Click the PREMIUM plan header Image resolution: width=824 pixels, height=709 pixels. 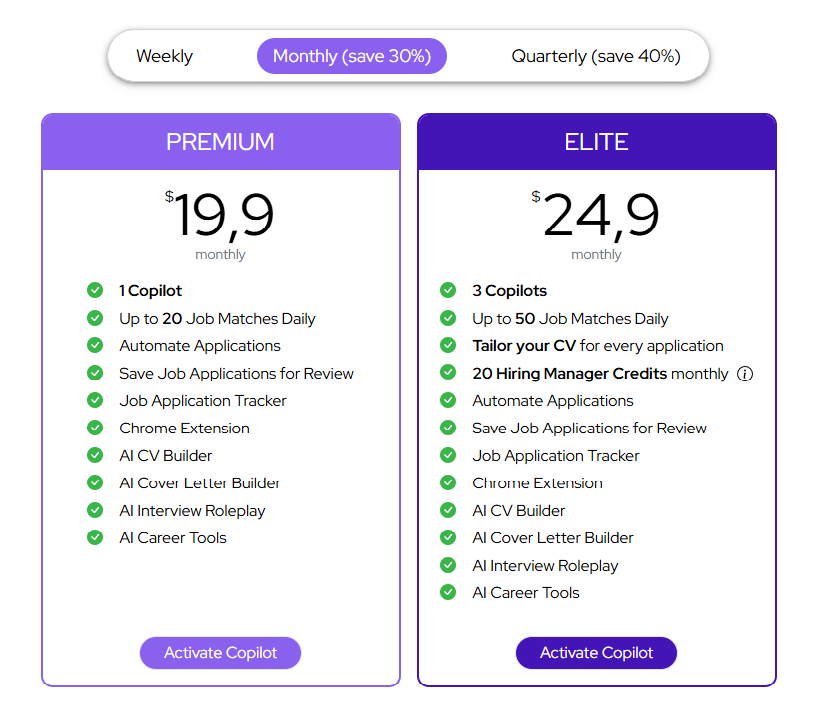[220, 142]
